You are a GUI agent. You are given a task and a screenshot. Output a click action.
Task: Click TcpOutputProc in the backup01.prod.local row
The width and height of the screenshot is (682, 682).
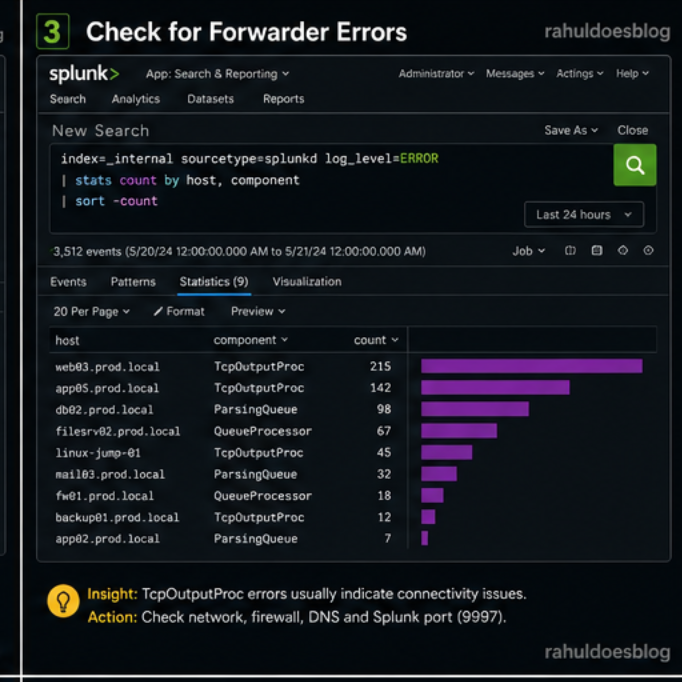click(x=259, y=517)
